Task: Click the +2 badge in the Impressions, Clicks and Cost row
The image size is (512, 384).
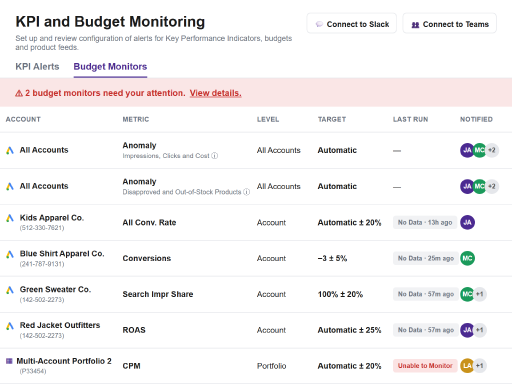Action: coord(492,150)
